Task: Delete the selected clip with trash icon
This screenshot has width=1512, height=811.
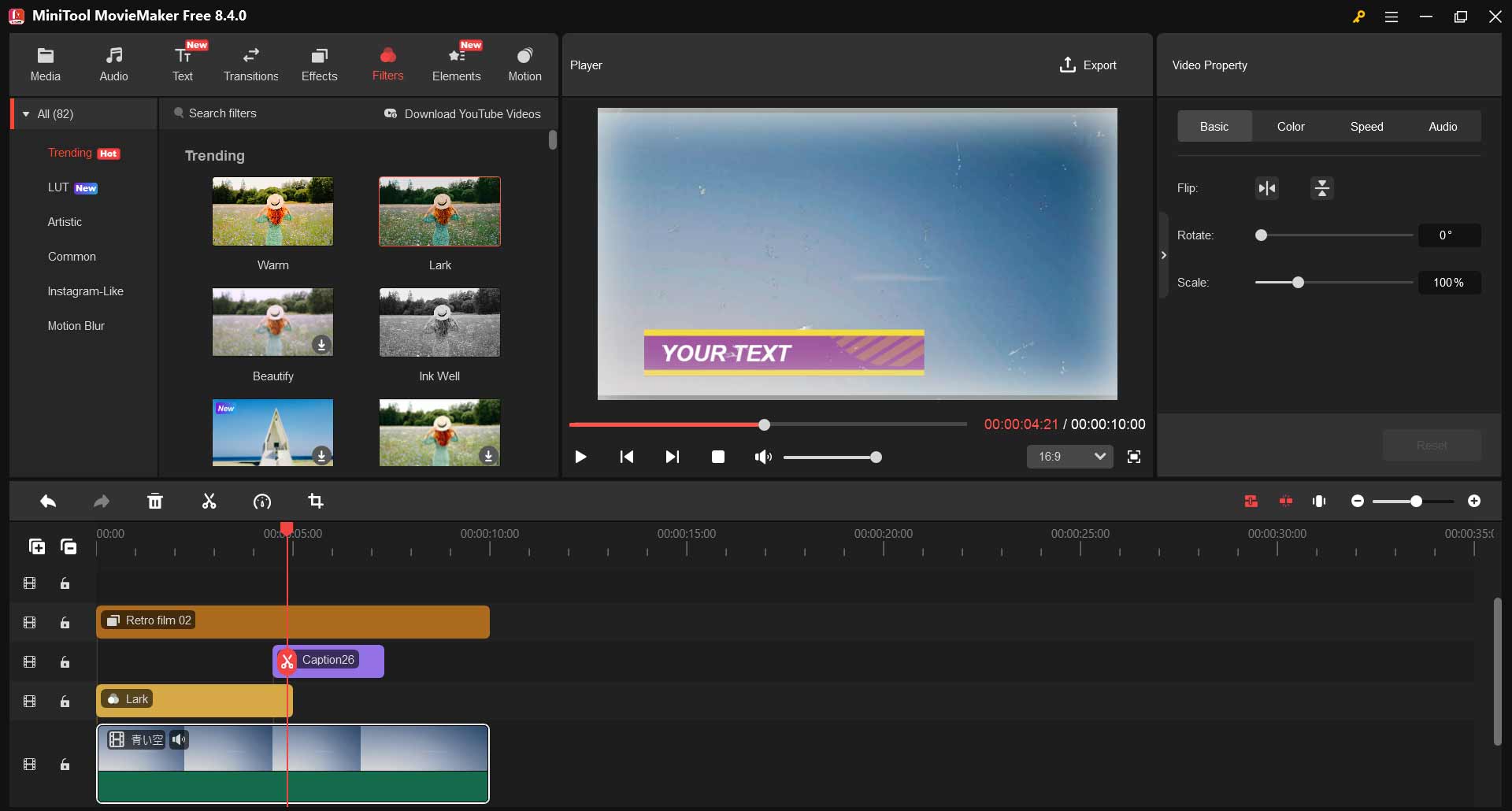Action: (x=155, y=502)
